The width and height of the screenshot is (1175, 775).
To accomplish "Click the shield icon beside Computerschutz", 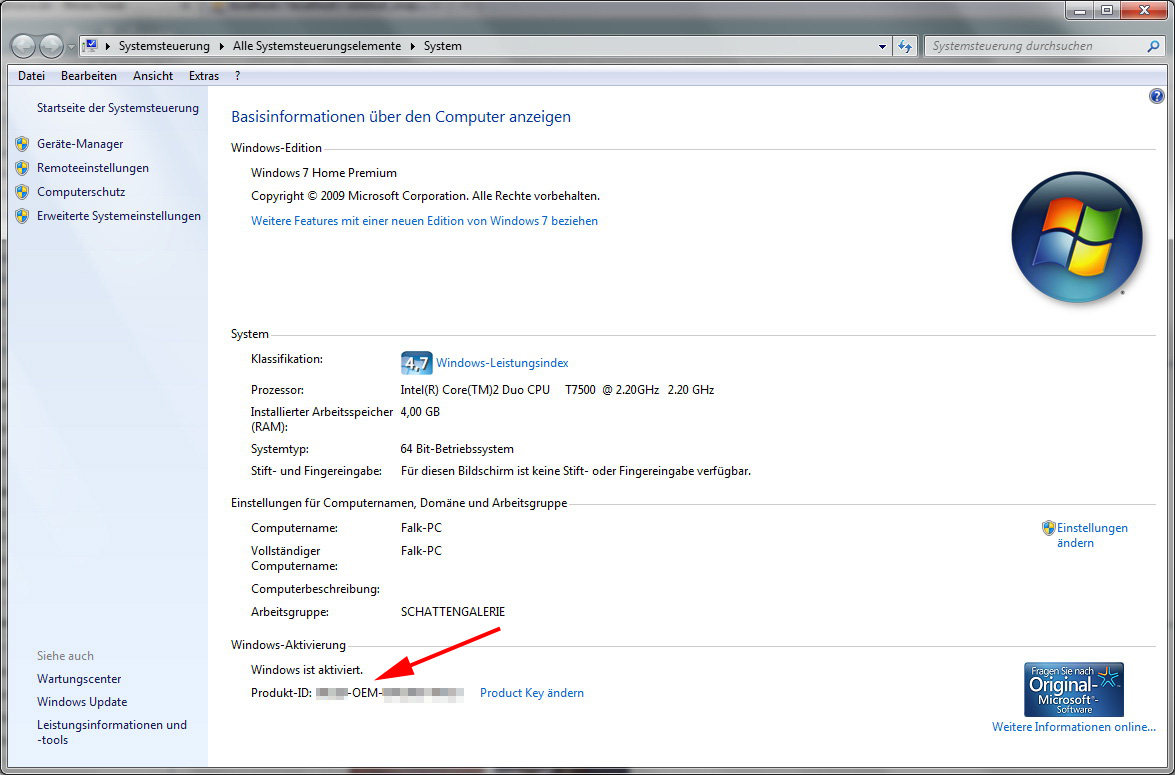I will tap(22, 192).
